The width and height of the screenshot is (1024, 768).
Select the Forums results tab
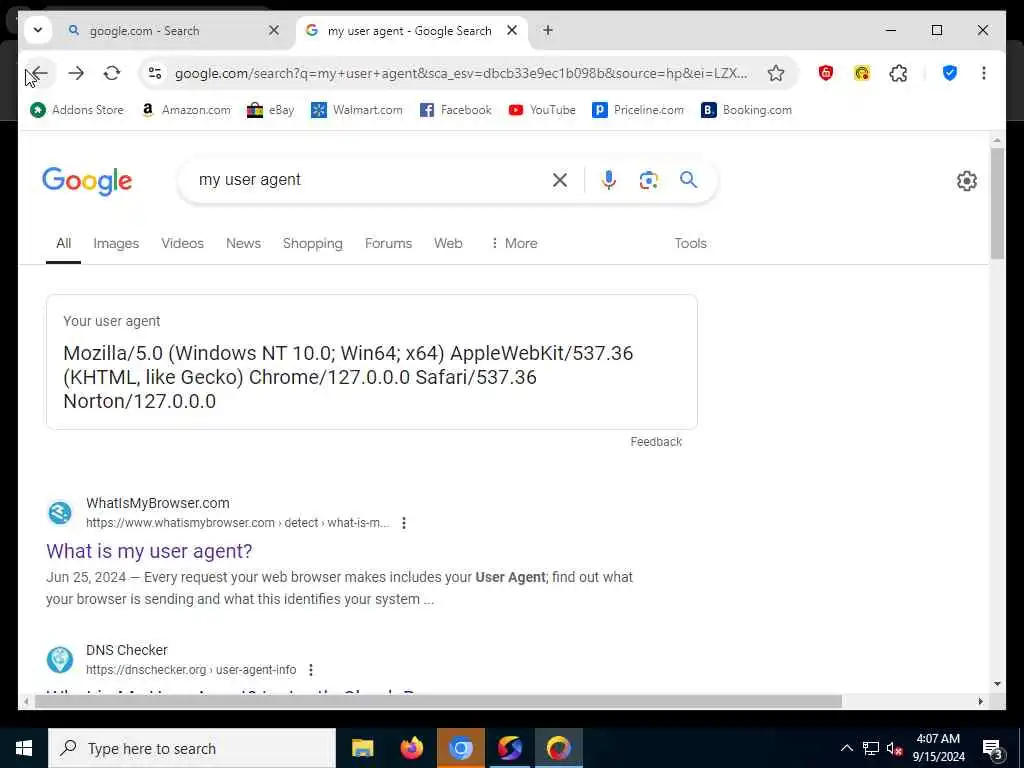[388, 243]
